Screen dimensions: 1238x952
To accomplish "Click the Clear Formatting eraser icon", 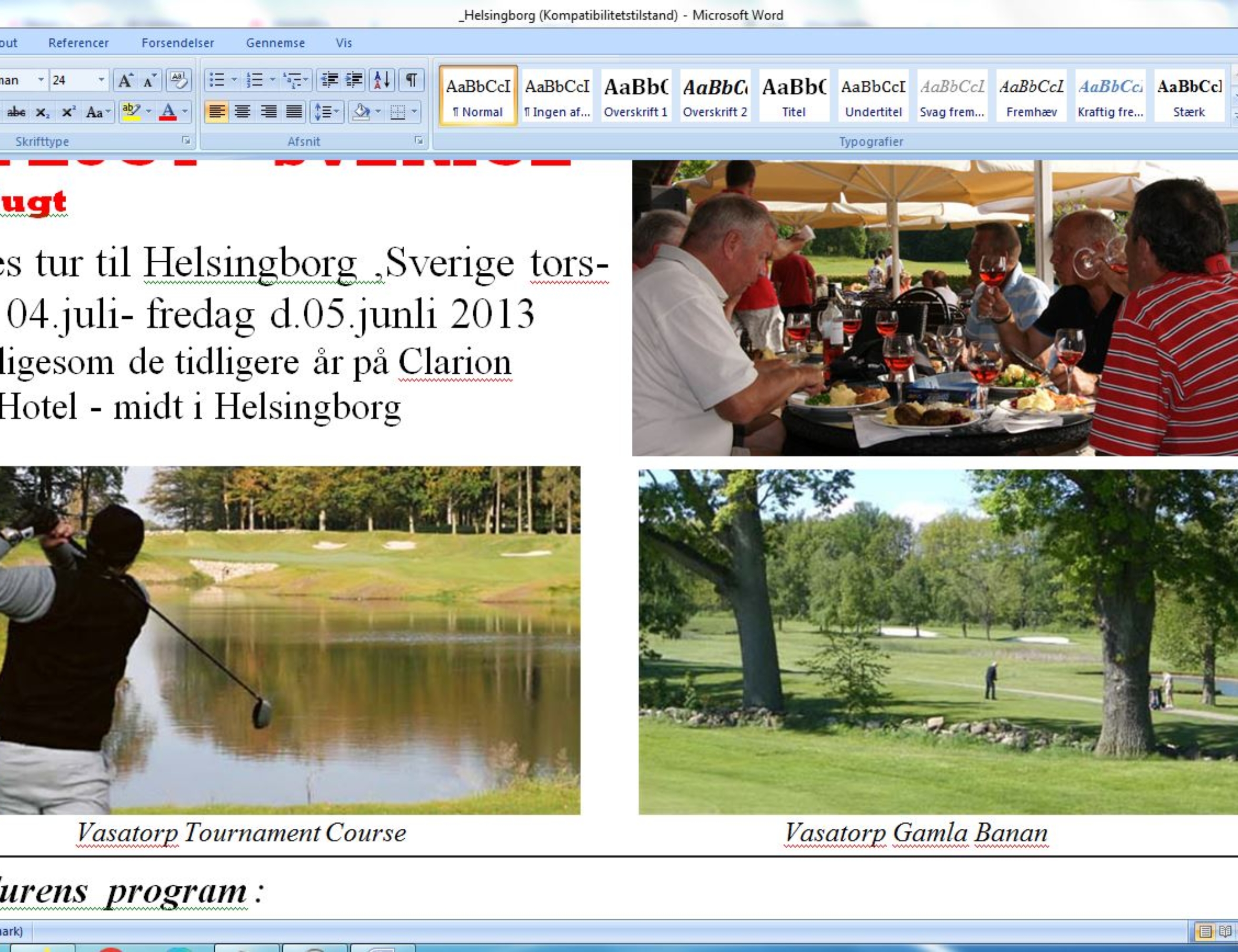I will pos(179,80).
